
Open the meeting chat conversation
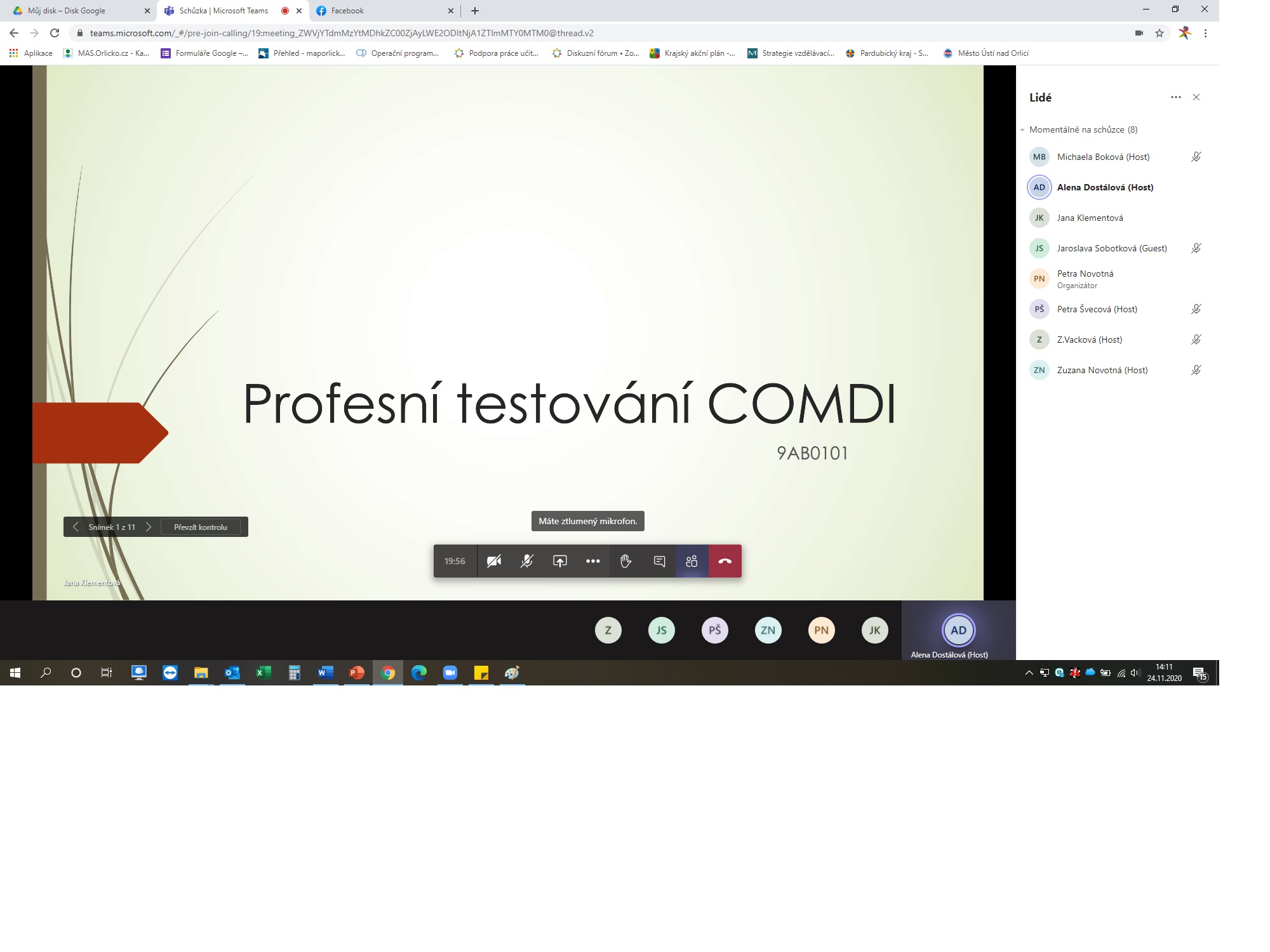[659, 561]
